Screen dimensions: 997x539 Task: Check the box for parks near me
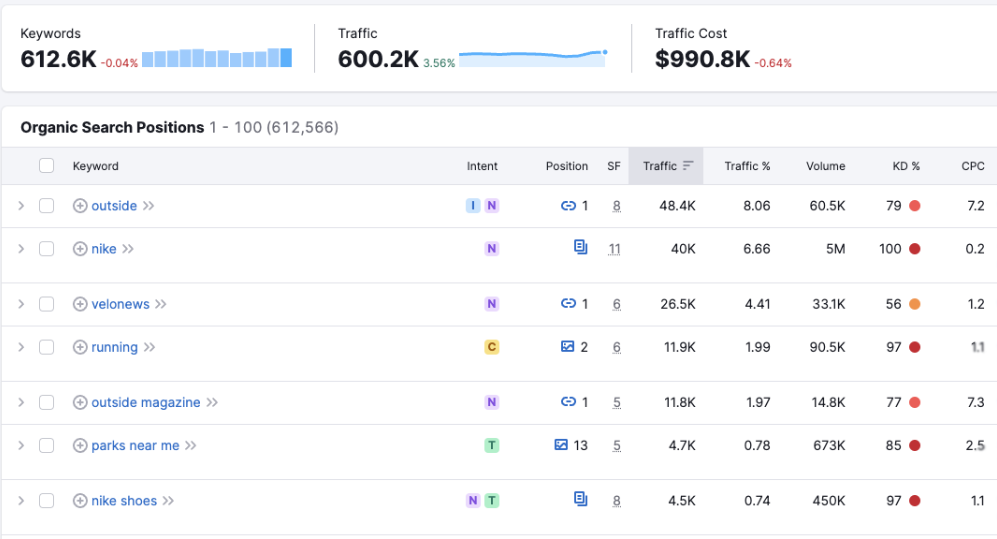click(46, 446)
